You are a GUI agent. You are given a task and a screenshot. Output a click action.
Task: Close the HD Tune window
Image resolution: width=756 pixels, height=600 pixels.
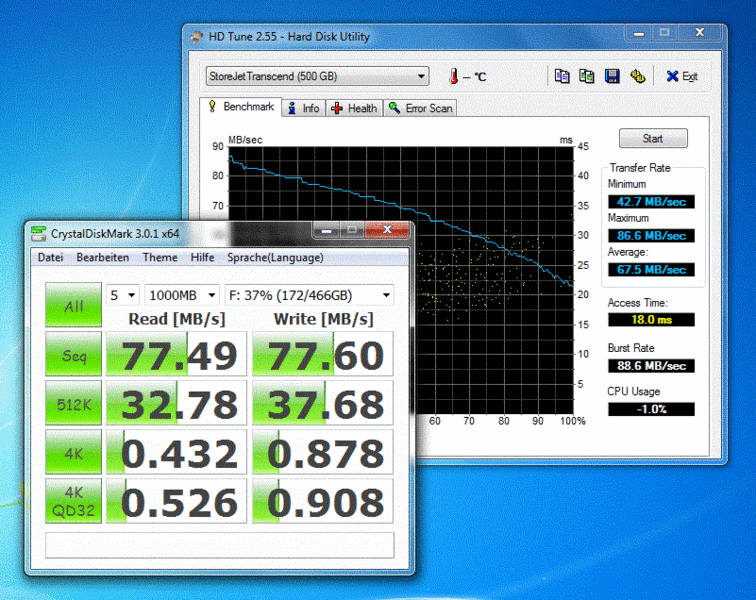click(x=700, y=33)
